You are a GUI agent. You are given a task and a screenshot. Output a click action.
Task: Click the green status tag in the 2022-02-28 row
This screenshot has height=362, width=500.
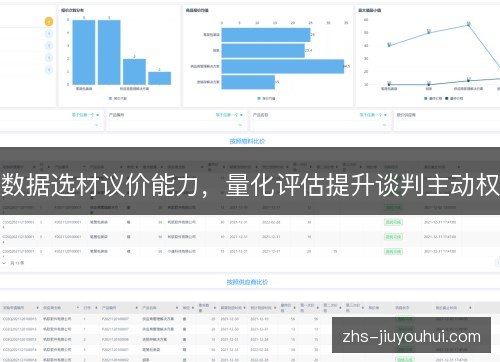click(x=393, y=222)
